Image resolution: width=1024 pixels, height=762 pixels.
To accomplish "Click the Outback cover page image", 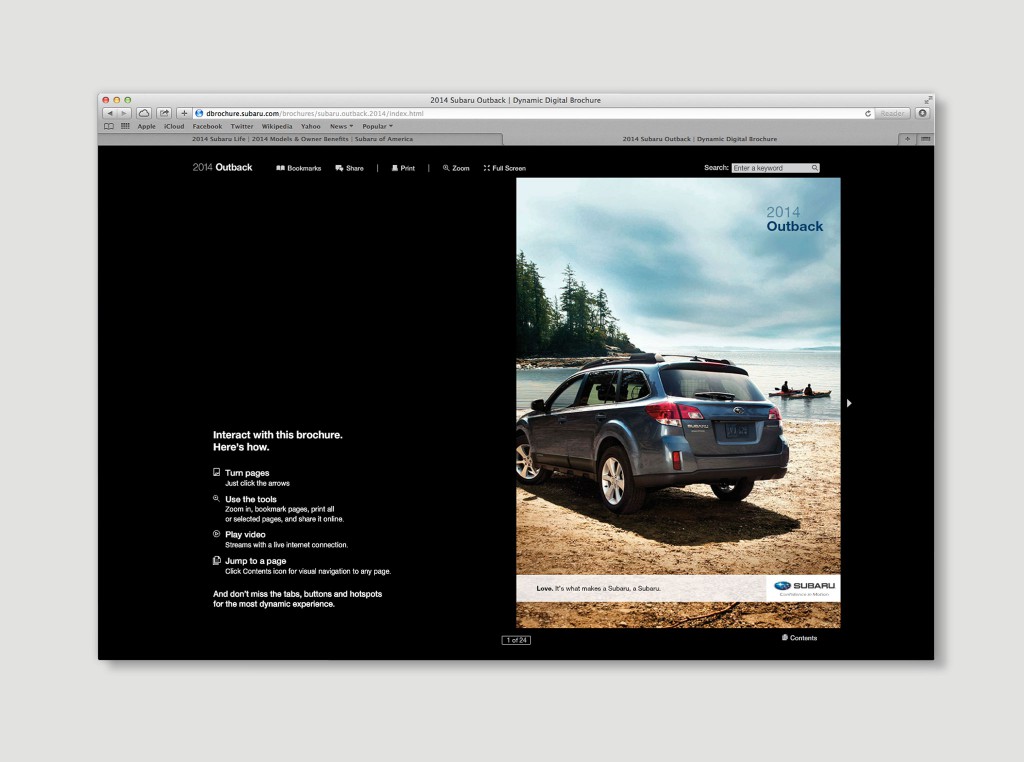I will pyautogui.click(x=678, y=403).
